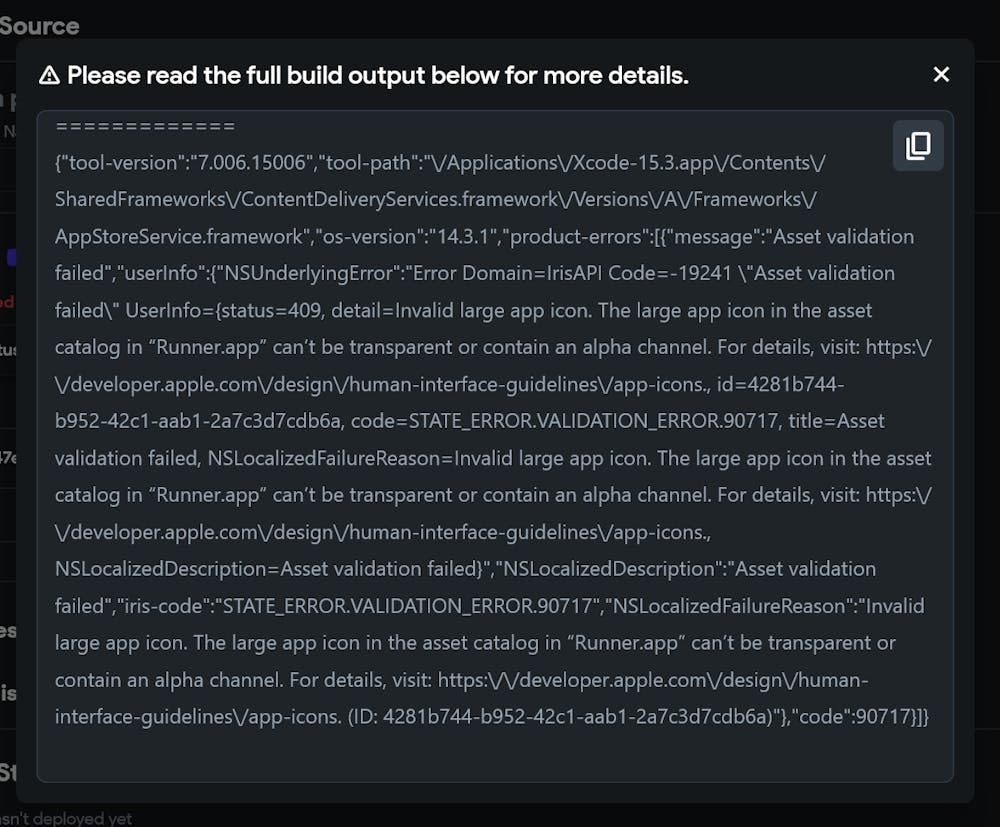The height and width of the screenshot is (827, 1000).
Task: Click the equals-sign separator line at top
Action: (x=145, y=126)
